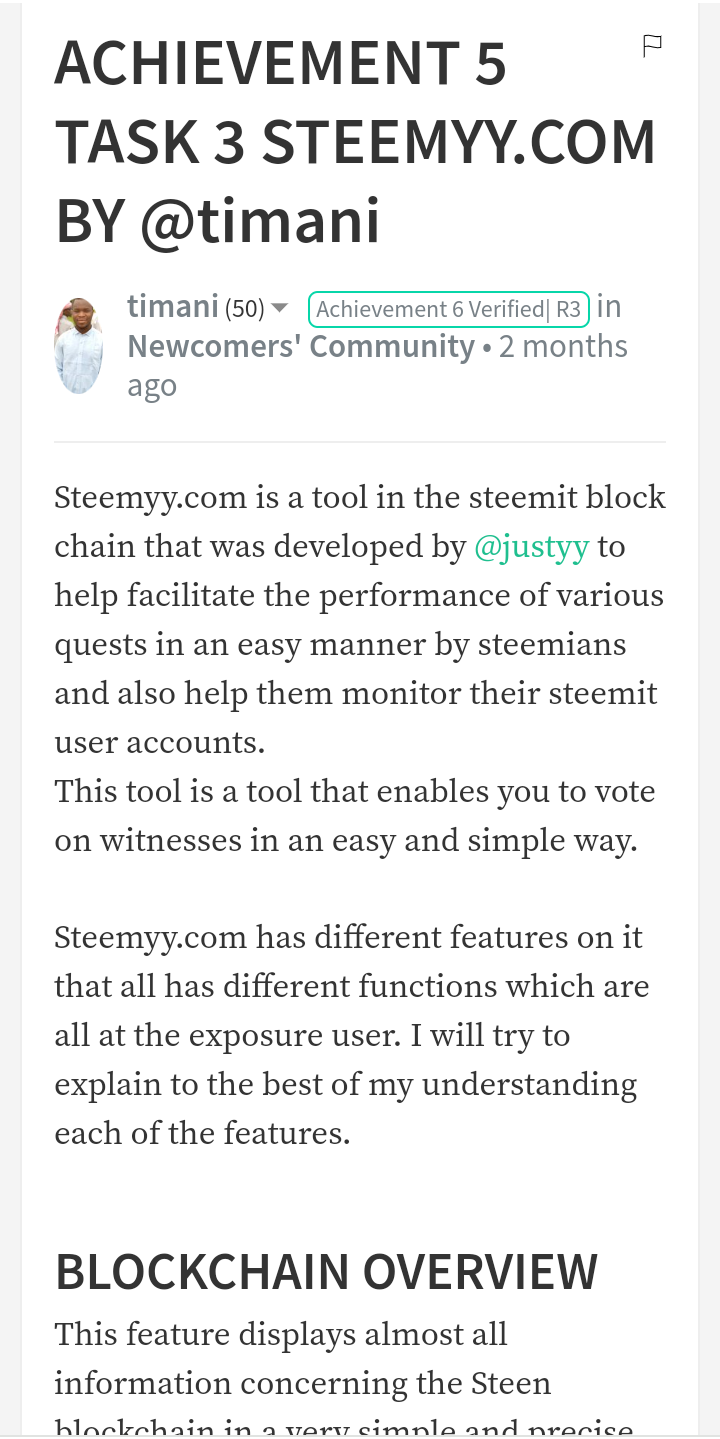Click the BLOCKCHAIN OVERVIEW heading
720x1439 pixels.
tap(326, 1271)
